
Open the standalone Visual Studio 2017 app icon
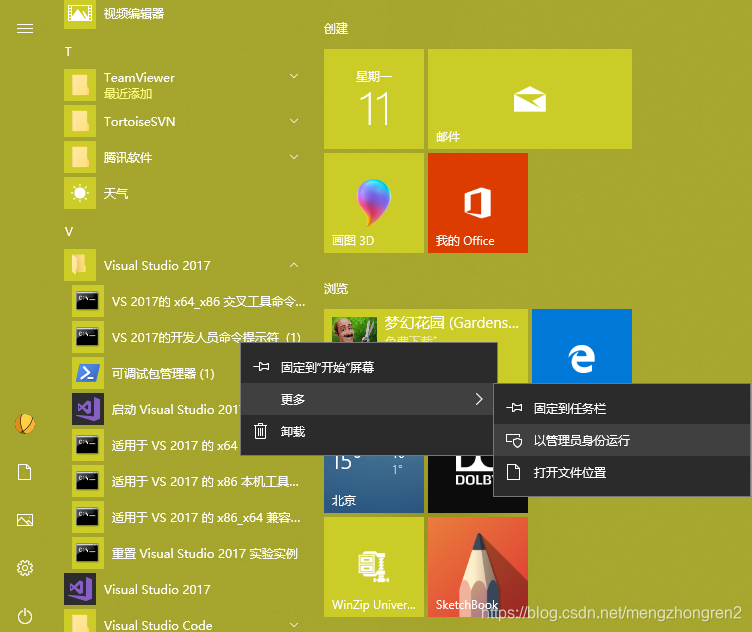click(80, 588)
